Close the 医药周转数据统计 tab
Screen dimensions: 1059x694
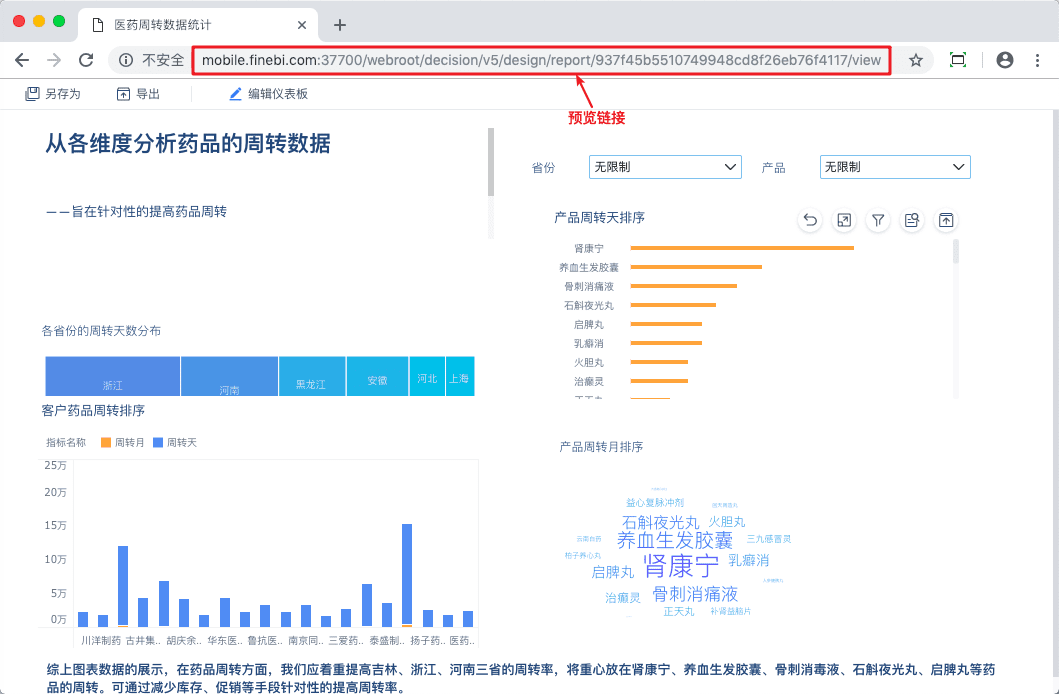coord(302,25)
